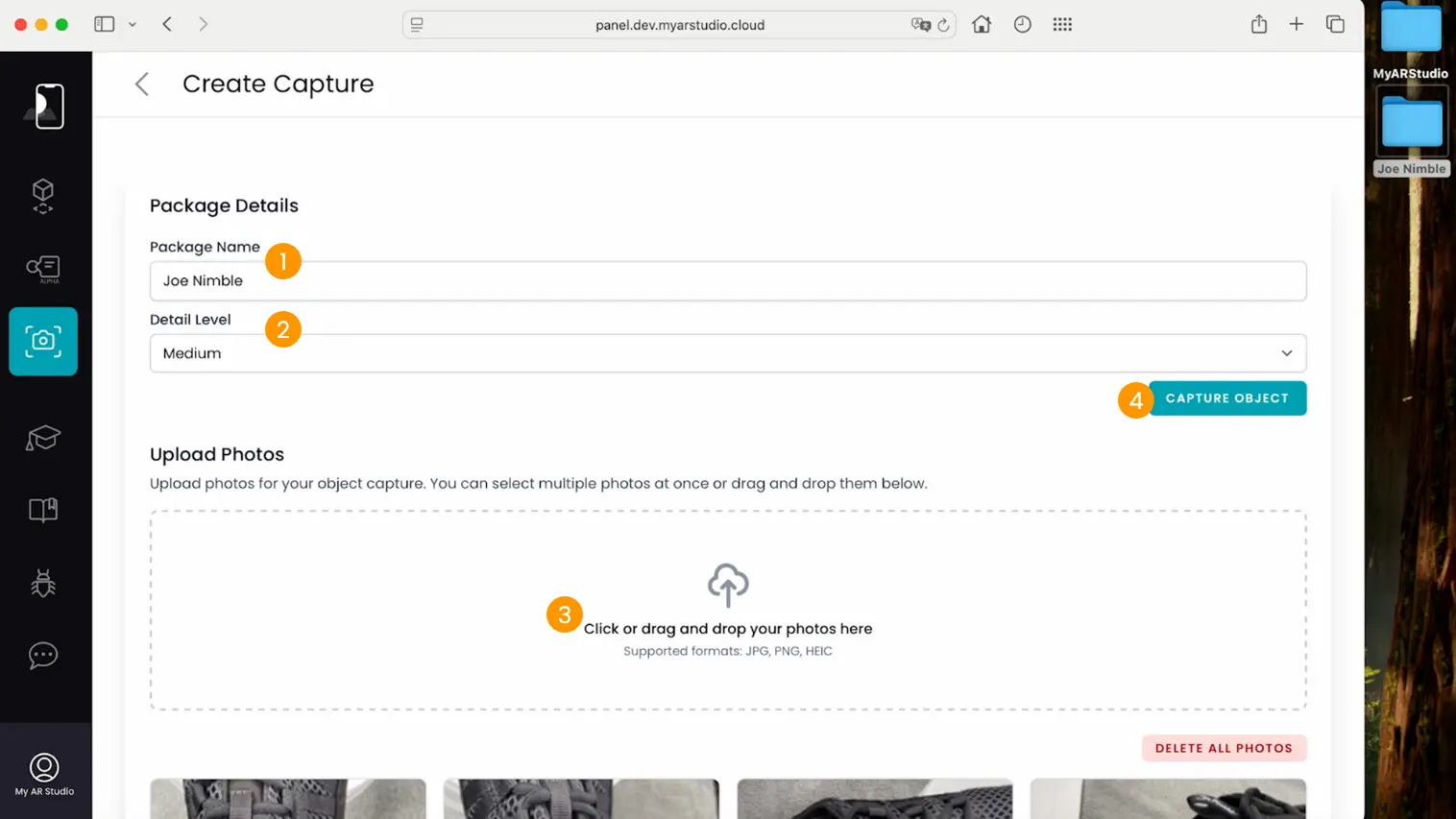Open the Alpha feature icon in sidebar

click(43, 268)
